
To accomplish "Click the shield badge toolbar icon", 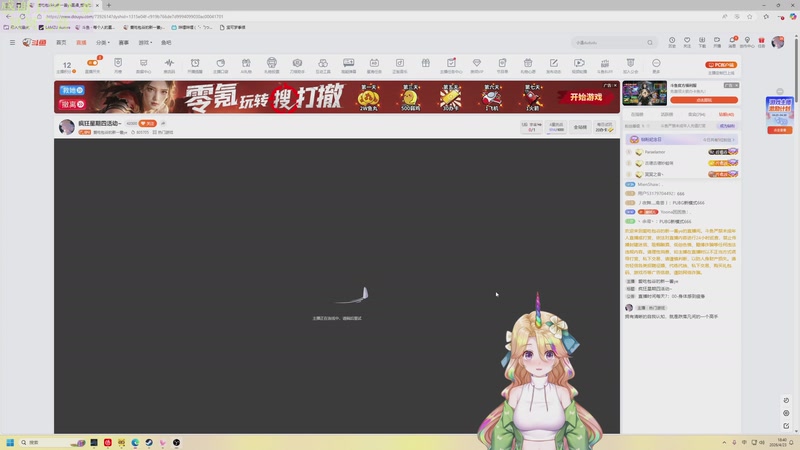I will click(x=118, y=65).
